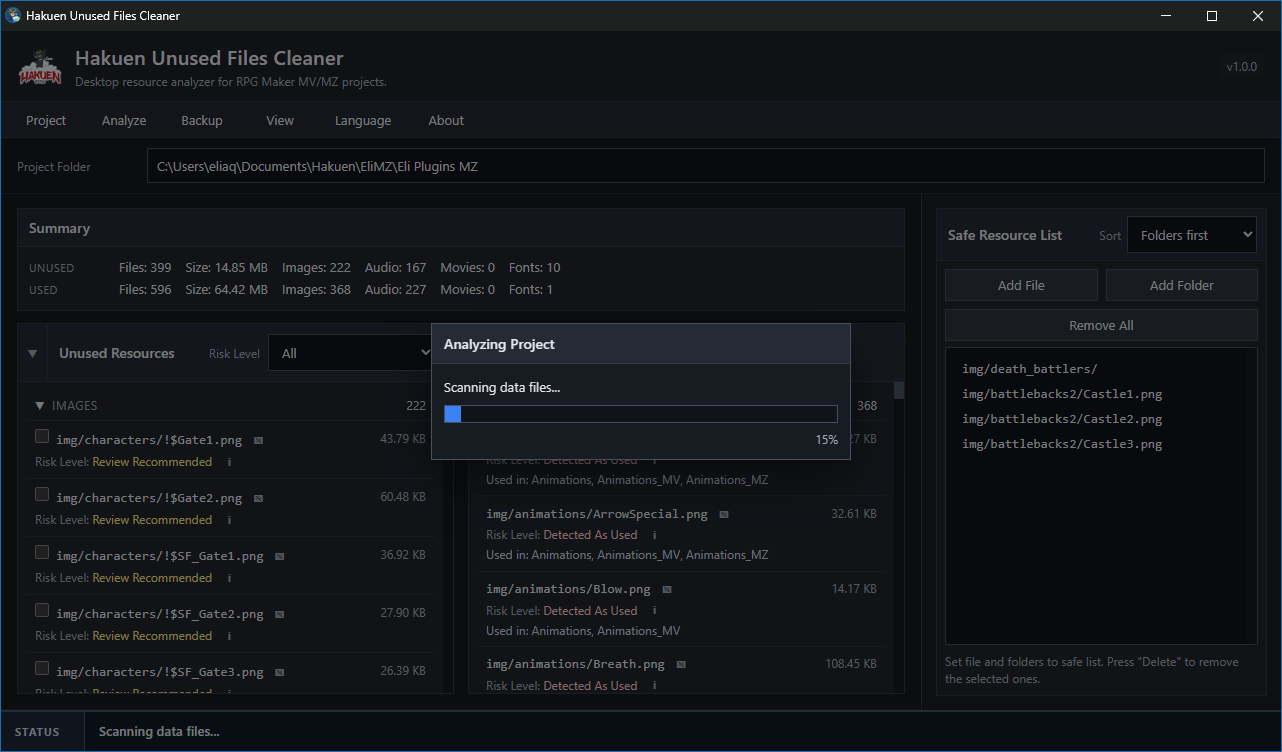Image resolution: width=1282 pixels, height=752 pixels.
Task: Show risk info icon for !$SF_Gate1.png
Action: point(229,578)
